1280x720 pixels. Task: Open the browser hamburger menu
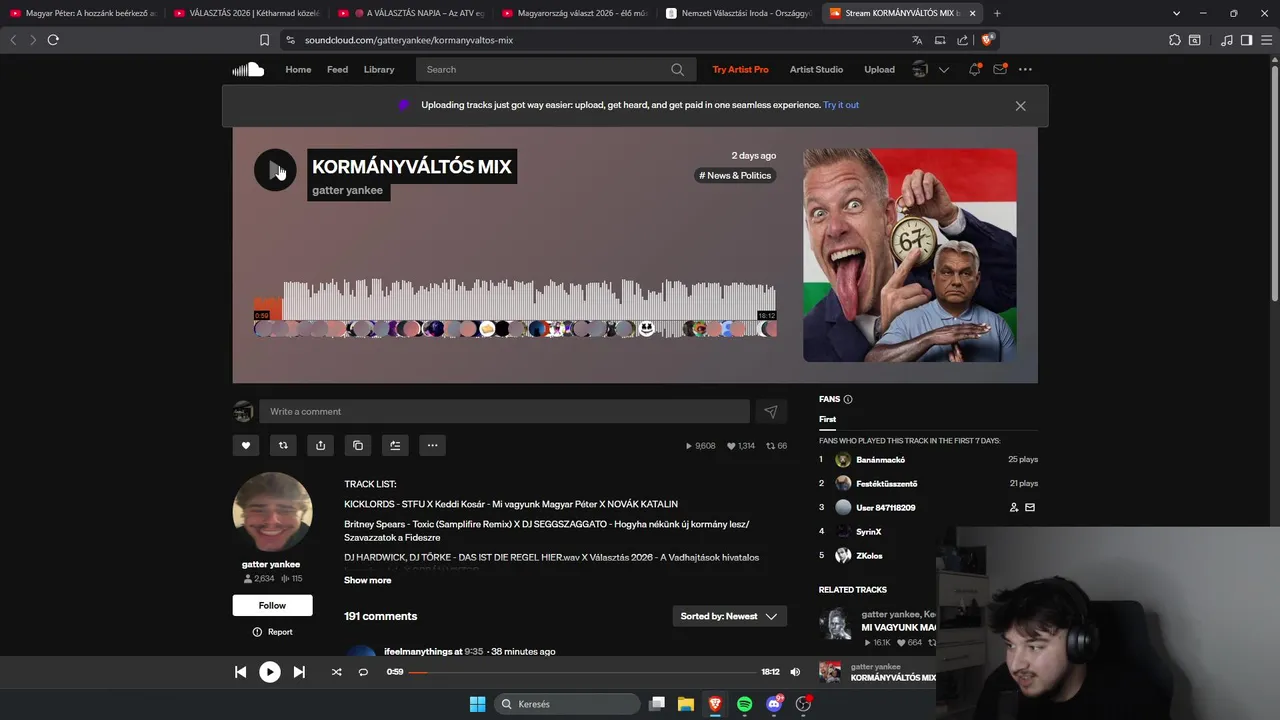coord(1265,40)
